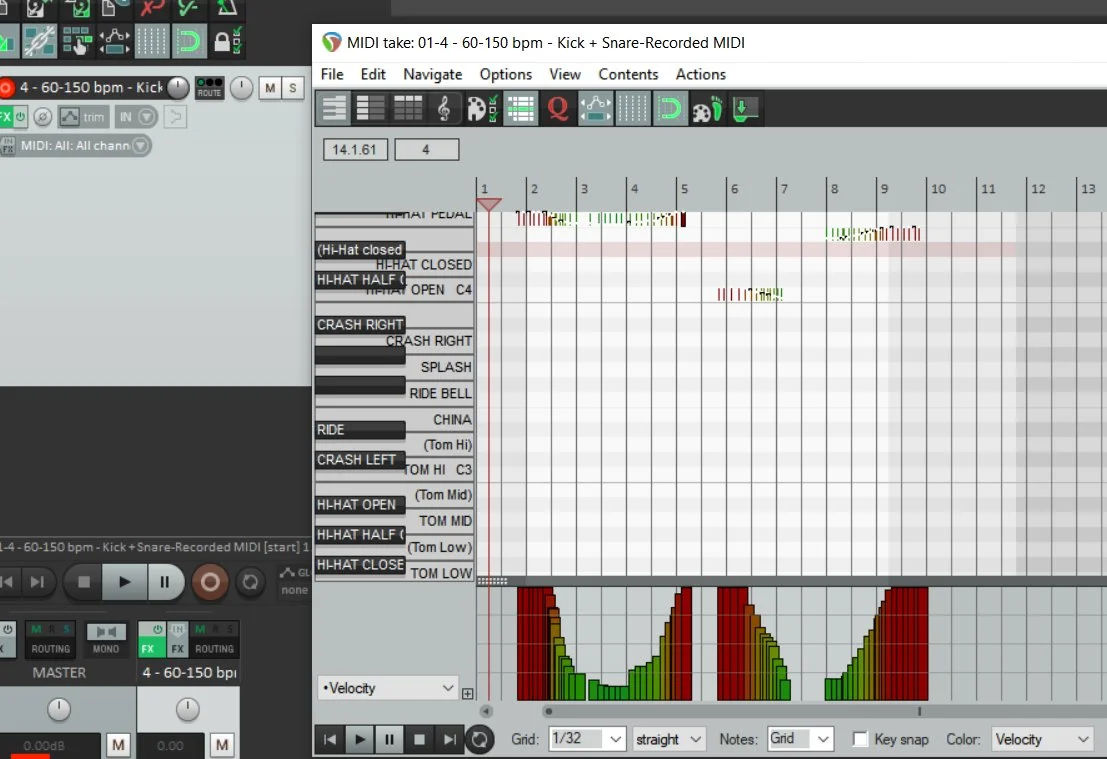The height and width of the screenshot is (759, 1107).
Task: Toggle snap magnet in MIDI editor toolbar
Action: [669, 109]
